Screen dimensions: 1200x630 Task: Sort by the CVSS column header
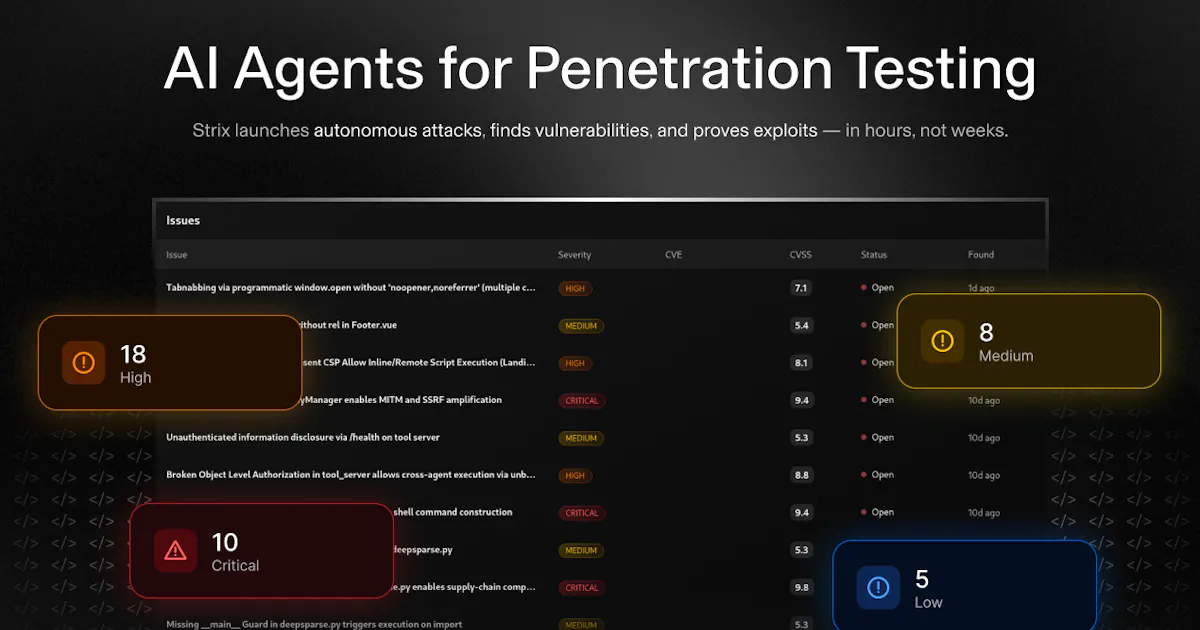800,255
